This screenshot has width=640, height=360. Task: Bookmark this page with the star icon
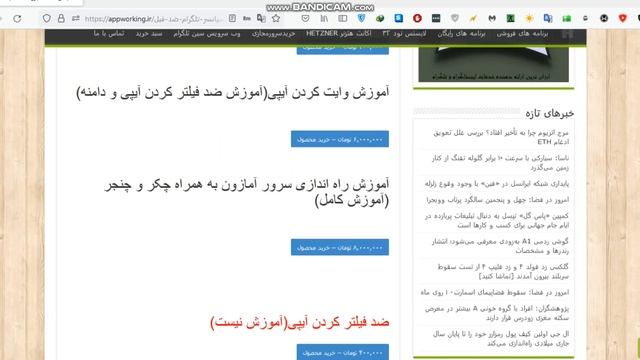click(276, 18)
